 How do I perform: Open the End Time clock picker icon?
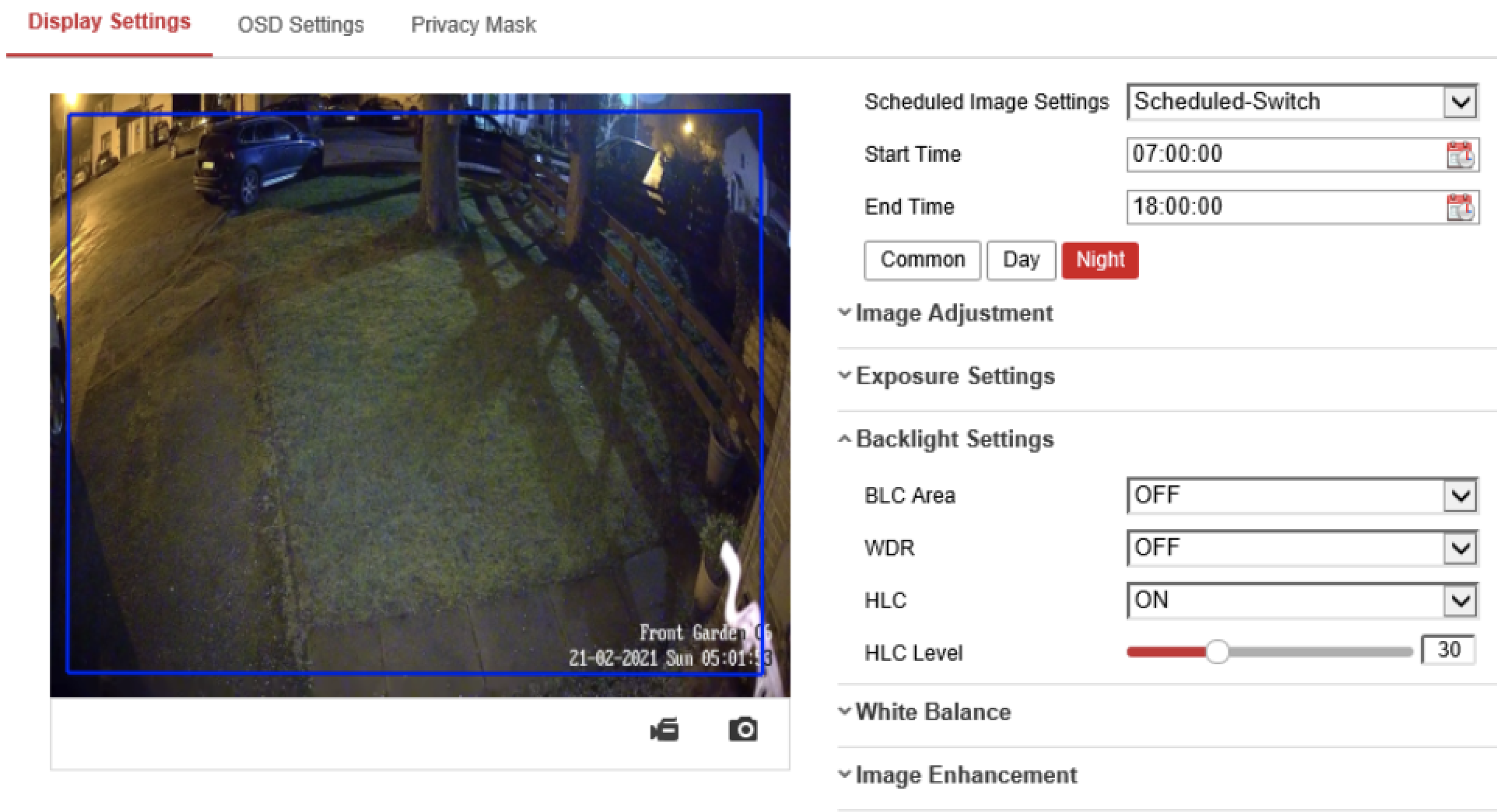coord(1460,208)
